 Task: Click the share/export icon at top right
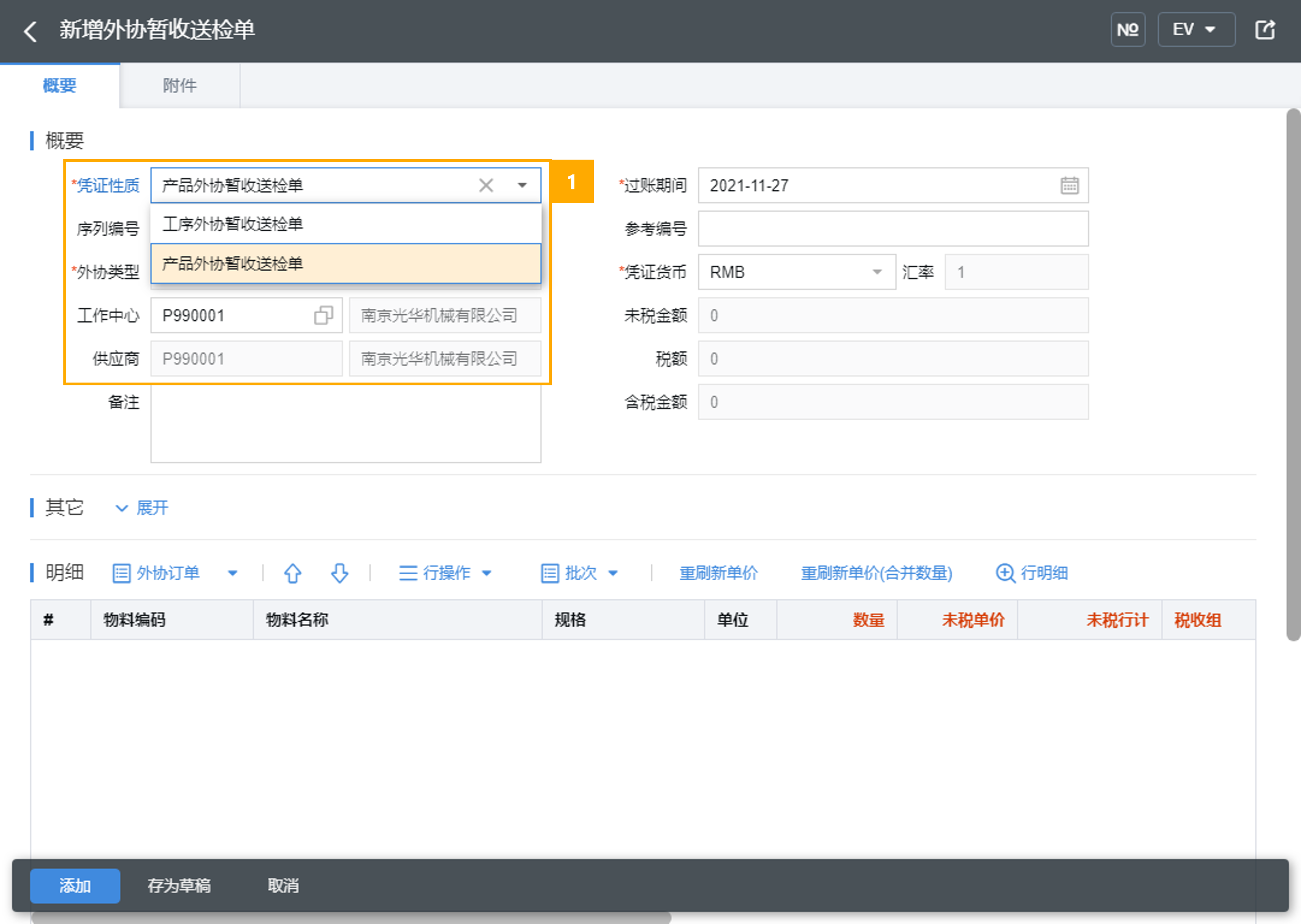1265,30
